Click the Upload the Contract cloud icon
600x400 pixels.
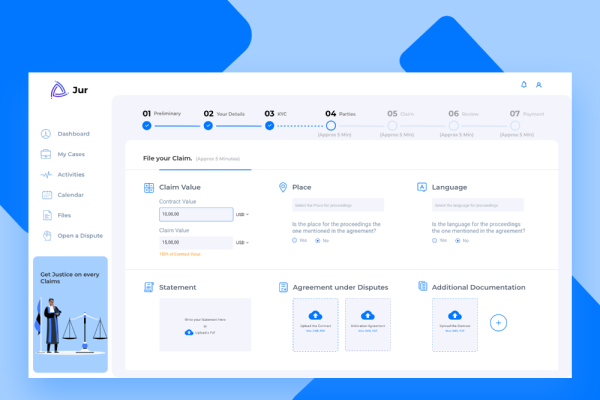pyautogui.click(x=316, y=315)
